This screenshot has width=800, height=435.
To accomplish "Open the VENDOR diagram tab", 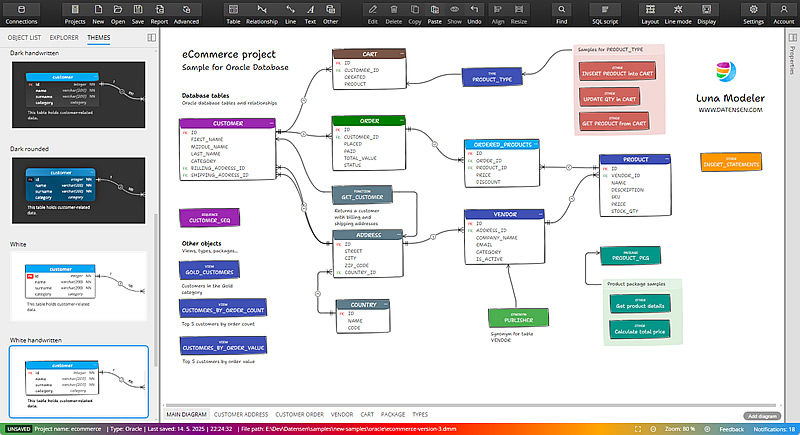I will coord(342,415).
